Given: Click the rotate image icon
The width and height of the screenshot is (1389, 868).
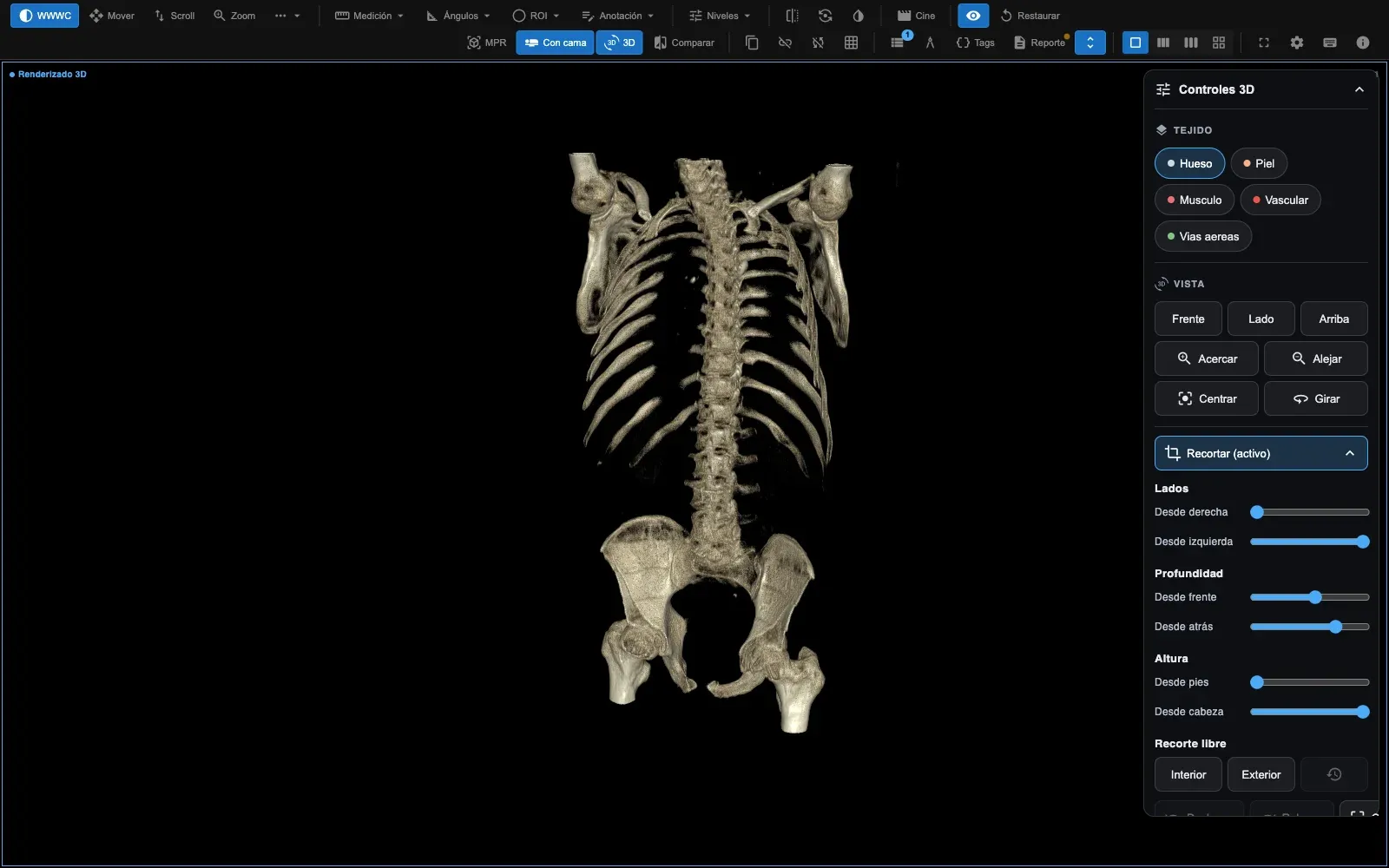Looking at the screenshot, I should pos(825,16).
